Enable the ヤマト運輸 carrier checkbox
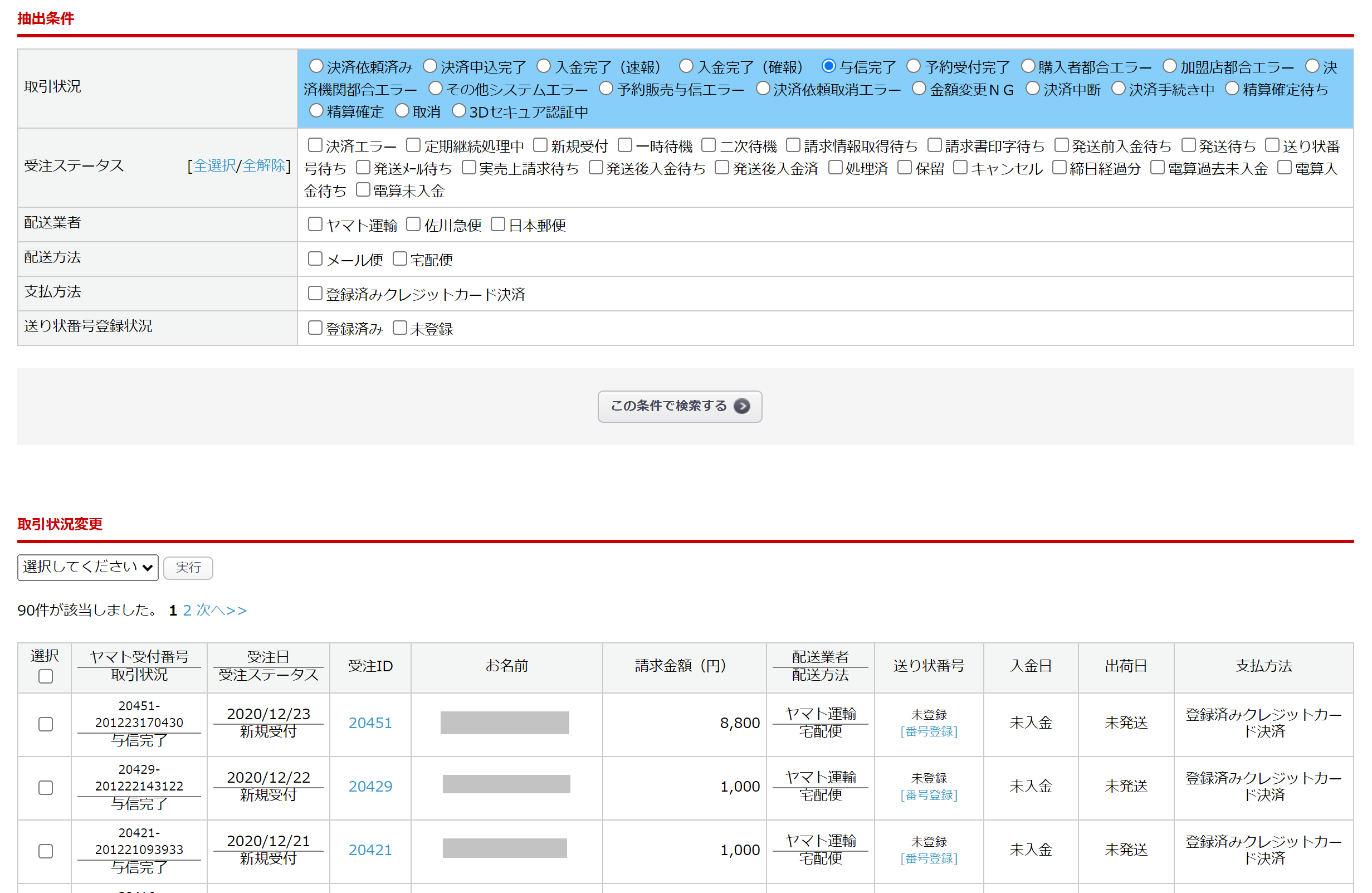1372x893 pixels. tap(315, 225)
